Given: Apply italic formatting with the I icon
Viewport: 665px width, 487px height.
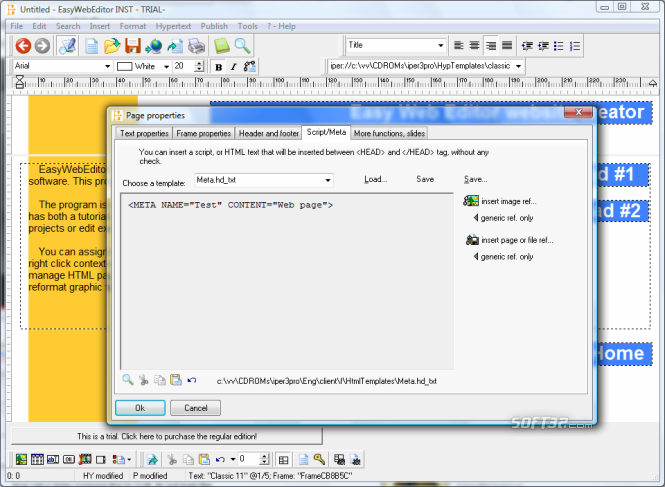Looking at the screenshot, I should click(x=234, y=67).
